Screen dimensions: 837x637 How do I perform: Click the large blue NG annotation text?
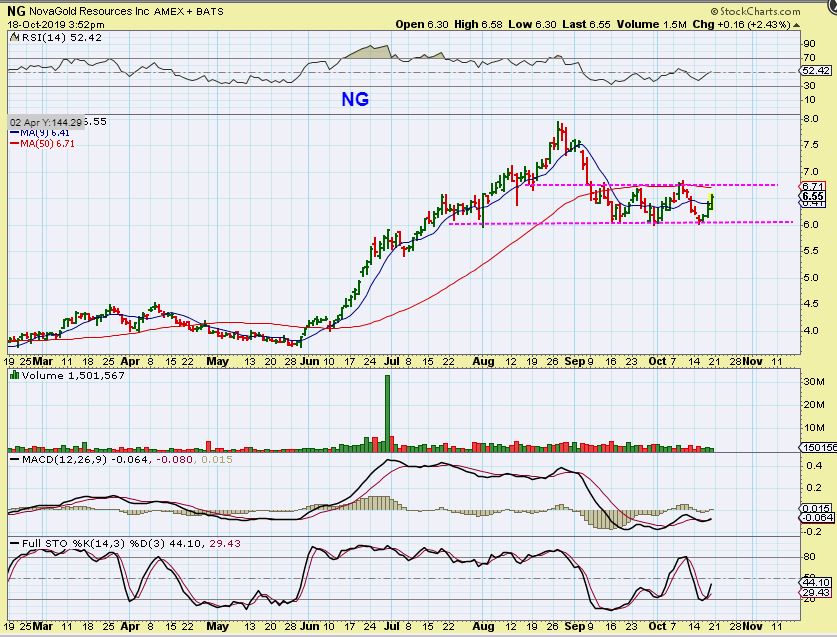point(355,99)
